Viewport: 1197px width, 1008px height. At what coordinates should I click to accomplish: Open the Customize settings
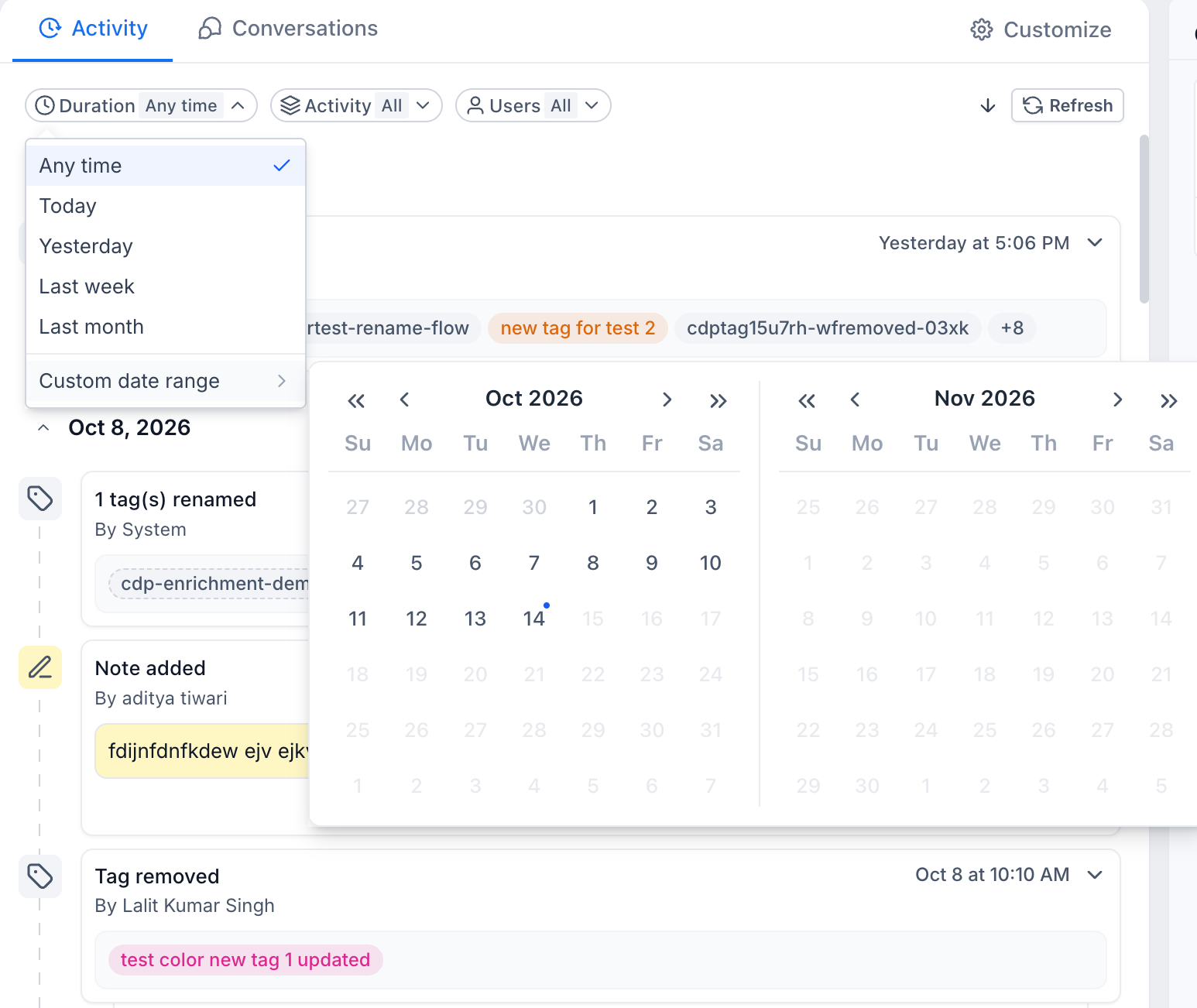tap(1041, 29)
